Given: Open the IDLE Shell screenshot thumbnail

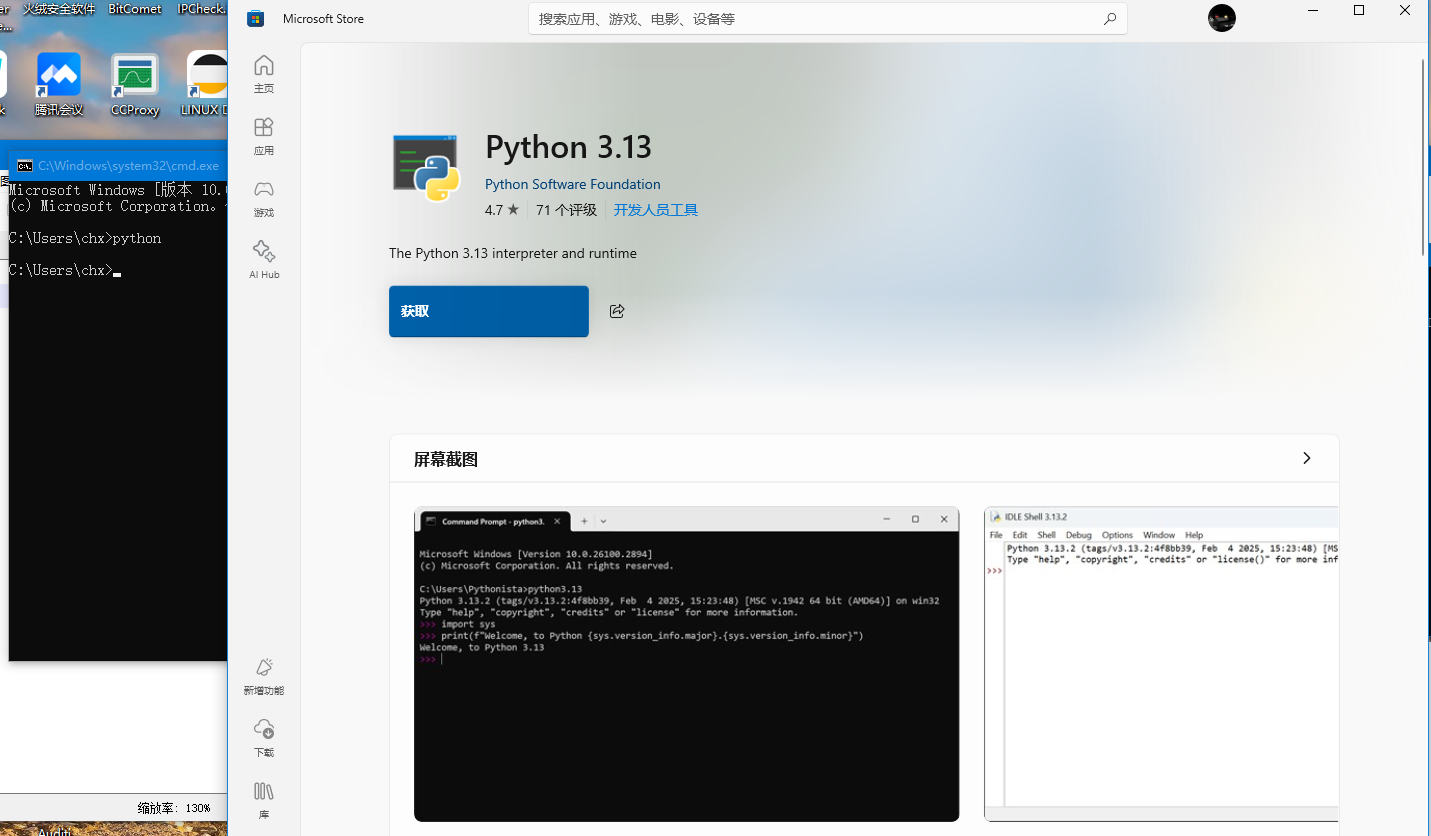Looking at the screenshot, I should click(1161, 664).
